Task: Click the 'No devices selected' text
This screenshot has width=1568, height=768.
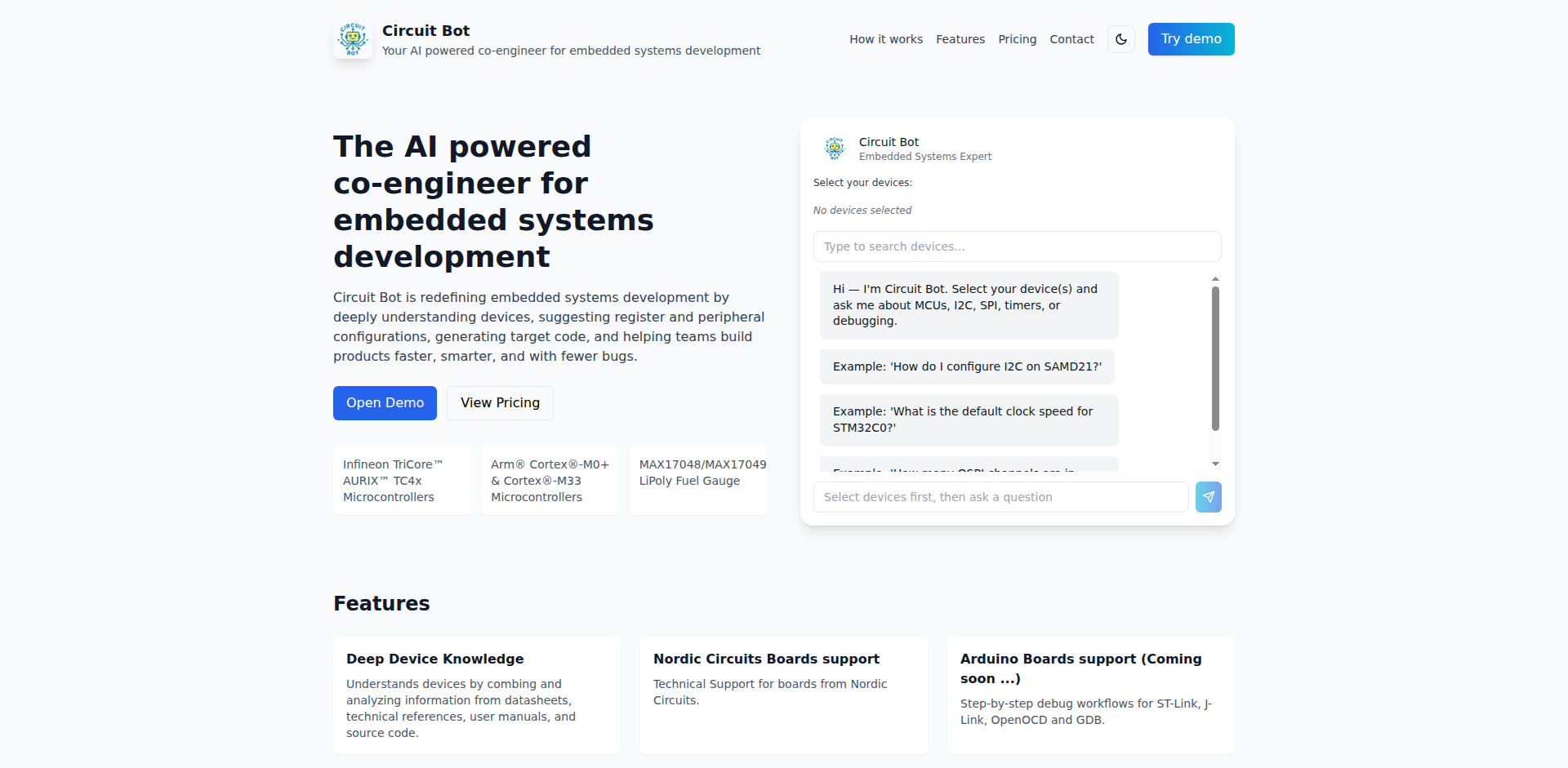Action: (x=862, y=211)
